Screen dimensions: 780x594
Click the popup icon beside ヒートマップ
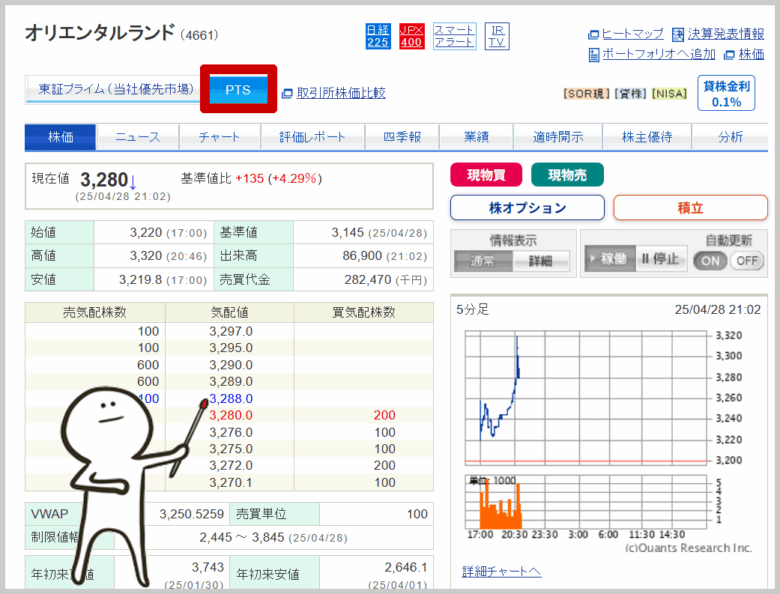[x=593, y=35]
